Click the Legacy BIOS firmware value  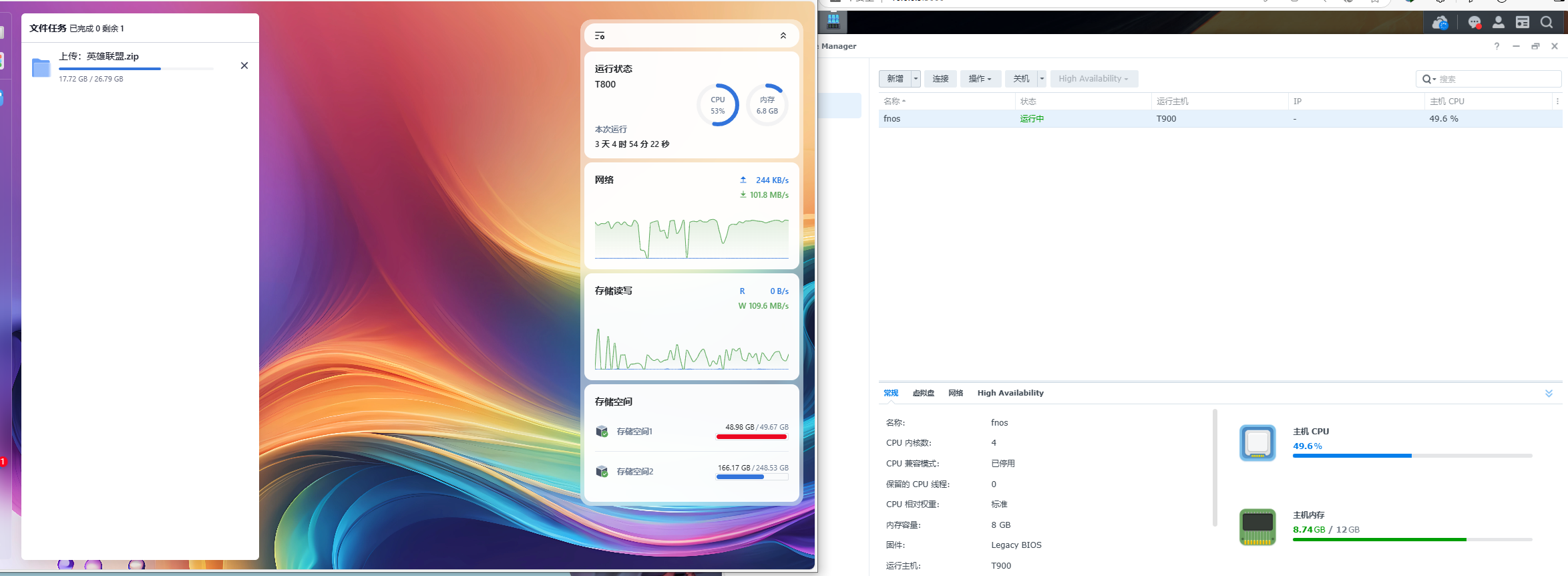click(1016, 545)
